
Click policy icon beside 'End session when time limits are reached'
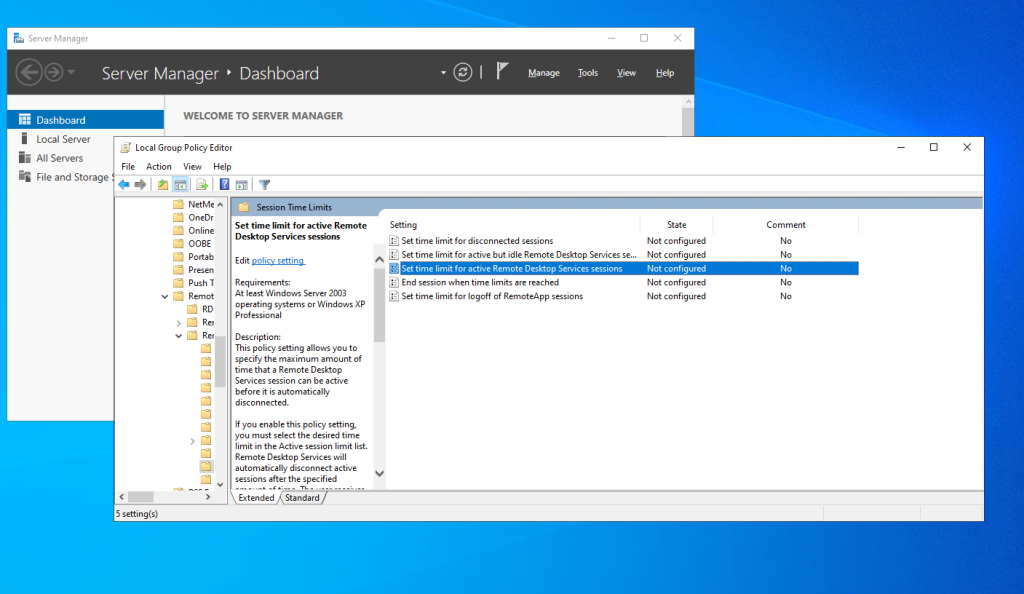coord(394,283)
